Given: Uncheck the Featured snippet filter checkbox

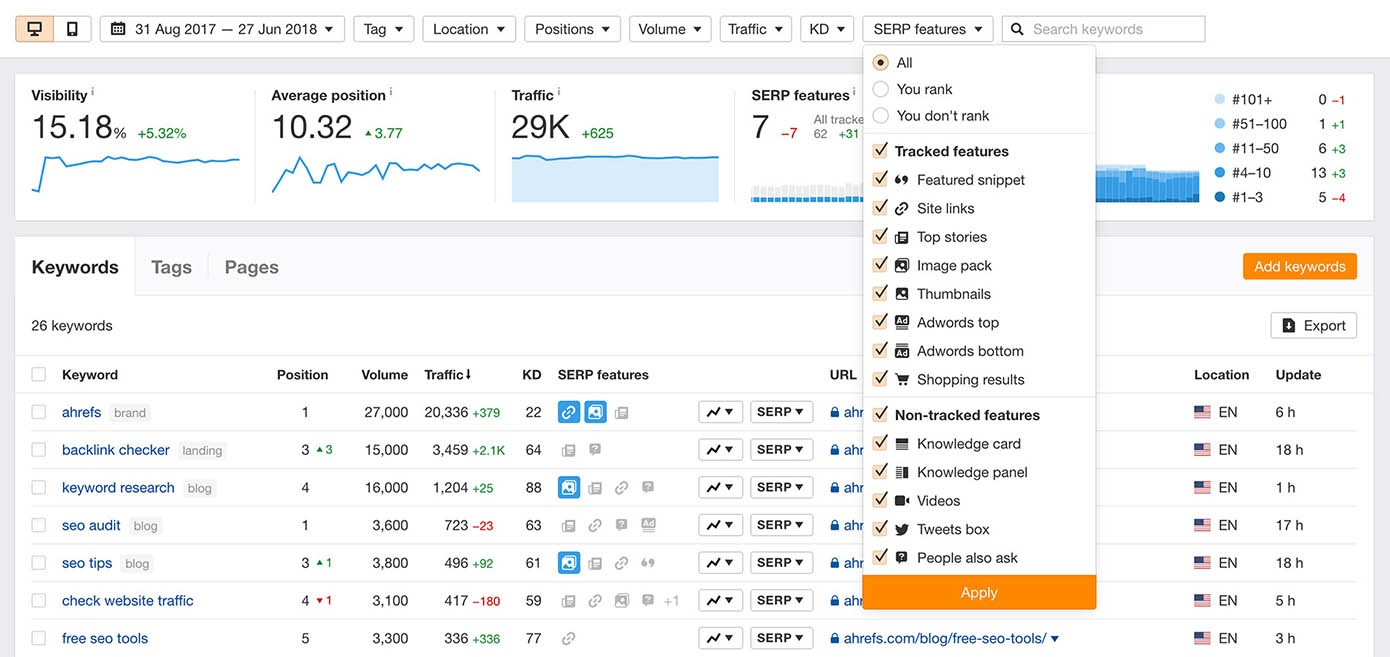Looking at the screenshot, I should 881,179.
